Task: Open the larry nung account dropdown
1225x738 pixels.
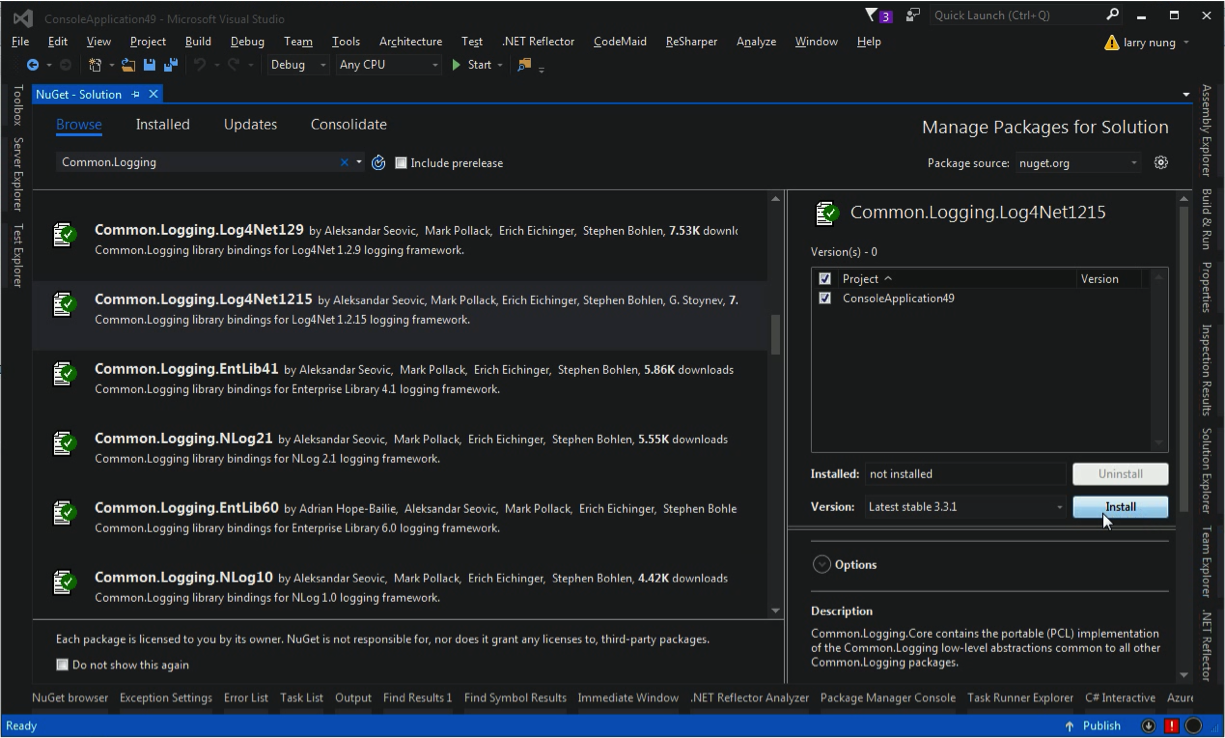Action: point(1186,43)
